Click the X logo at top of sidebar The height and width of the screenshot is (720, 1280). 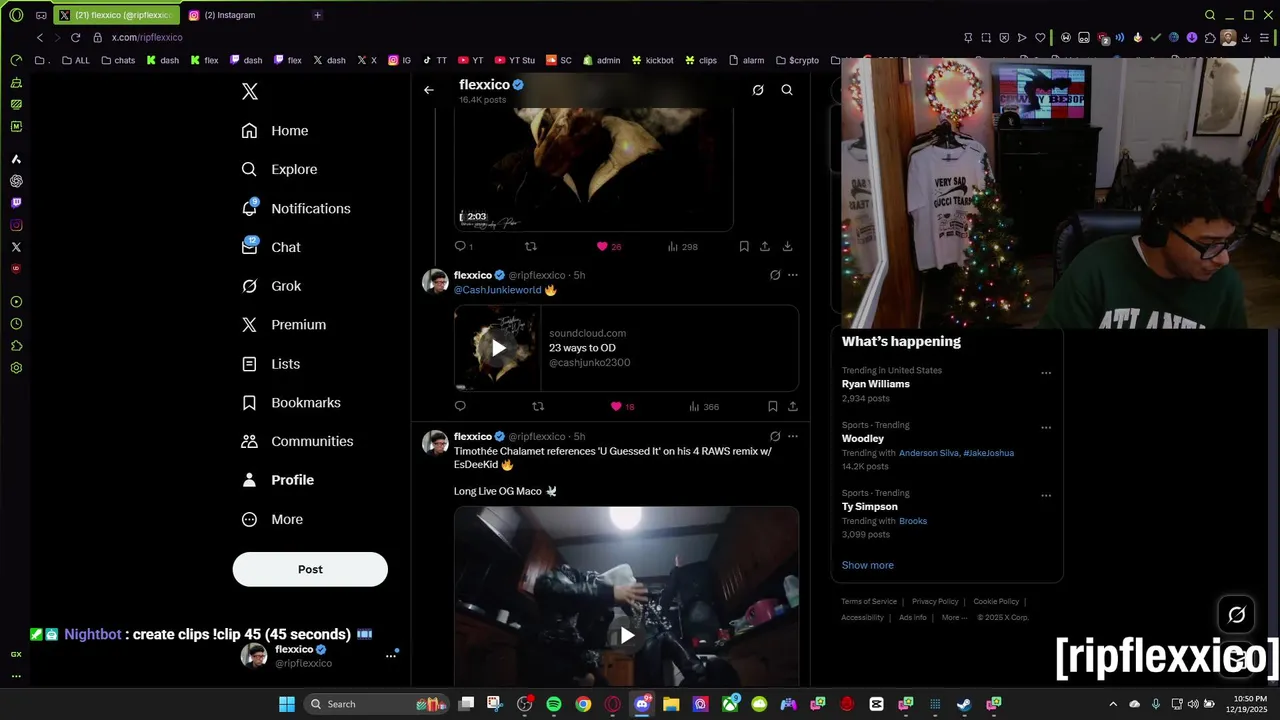click(250, 91)
